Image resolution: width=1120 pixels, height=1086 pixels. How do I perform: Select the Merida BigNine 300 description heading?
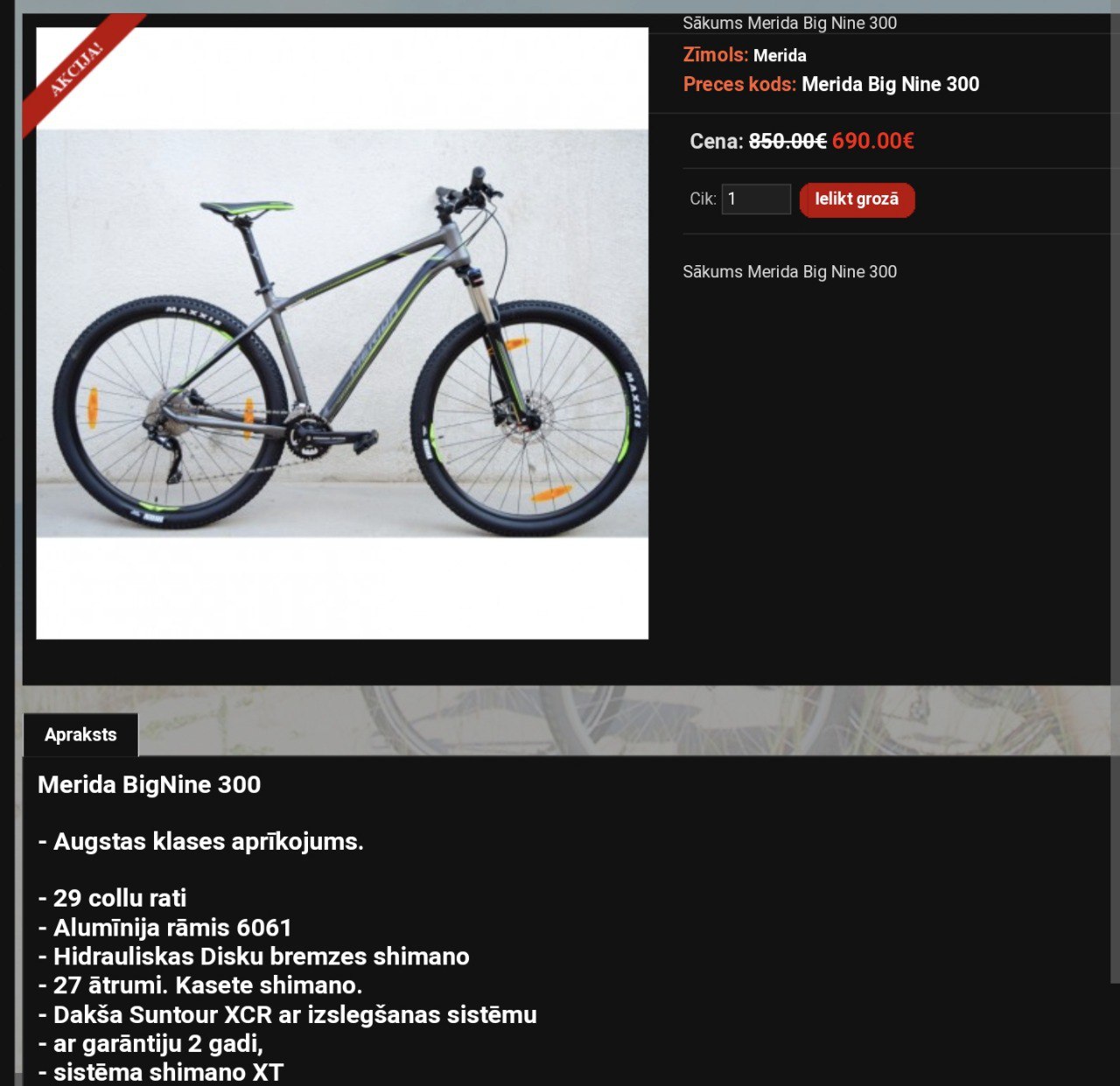click(150, 785)
